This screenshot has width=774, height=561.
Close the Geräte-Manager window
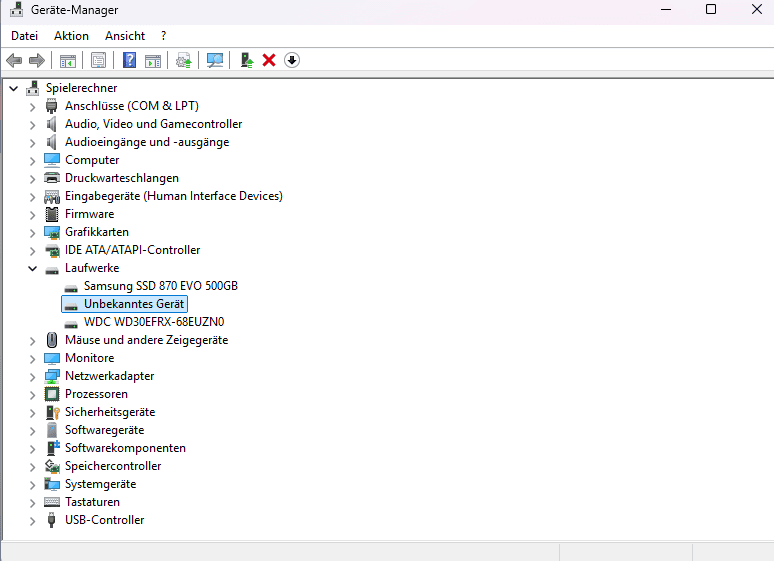[x=757, y=9]
